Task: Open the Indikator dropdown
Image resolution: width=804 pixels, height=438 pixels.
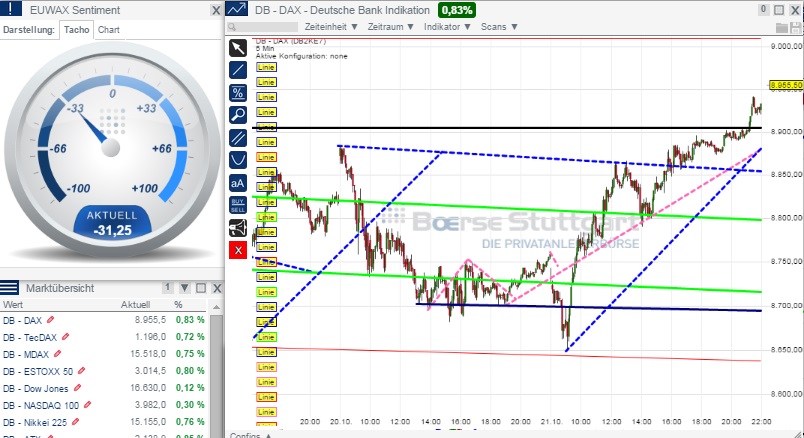Action: [447, 27]
